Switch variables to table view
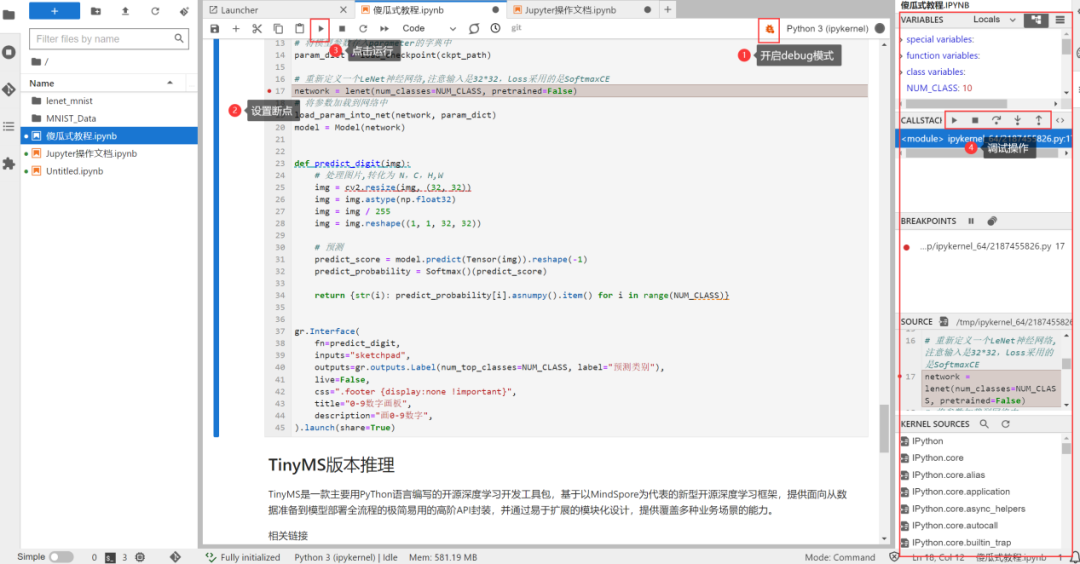The height and width of the screenshot is (564, 1080). pyautogui.click(x=1060, y=20)
